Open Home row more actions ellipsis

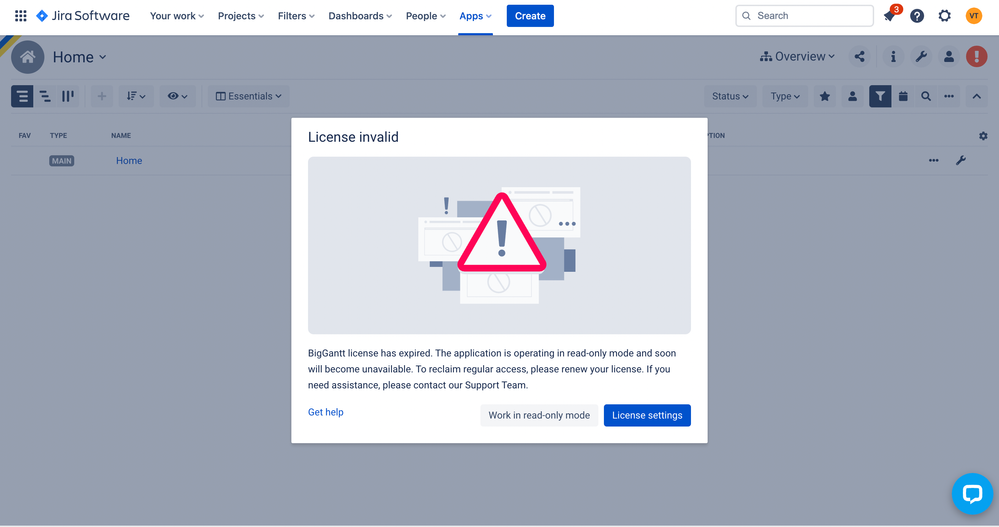tap(933, 161)
